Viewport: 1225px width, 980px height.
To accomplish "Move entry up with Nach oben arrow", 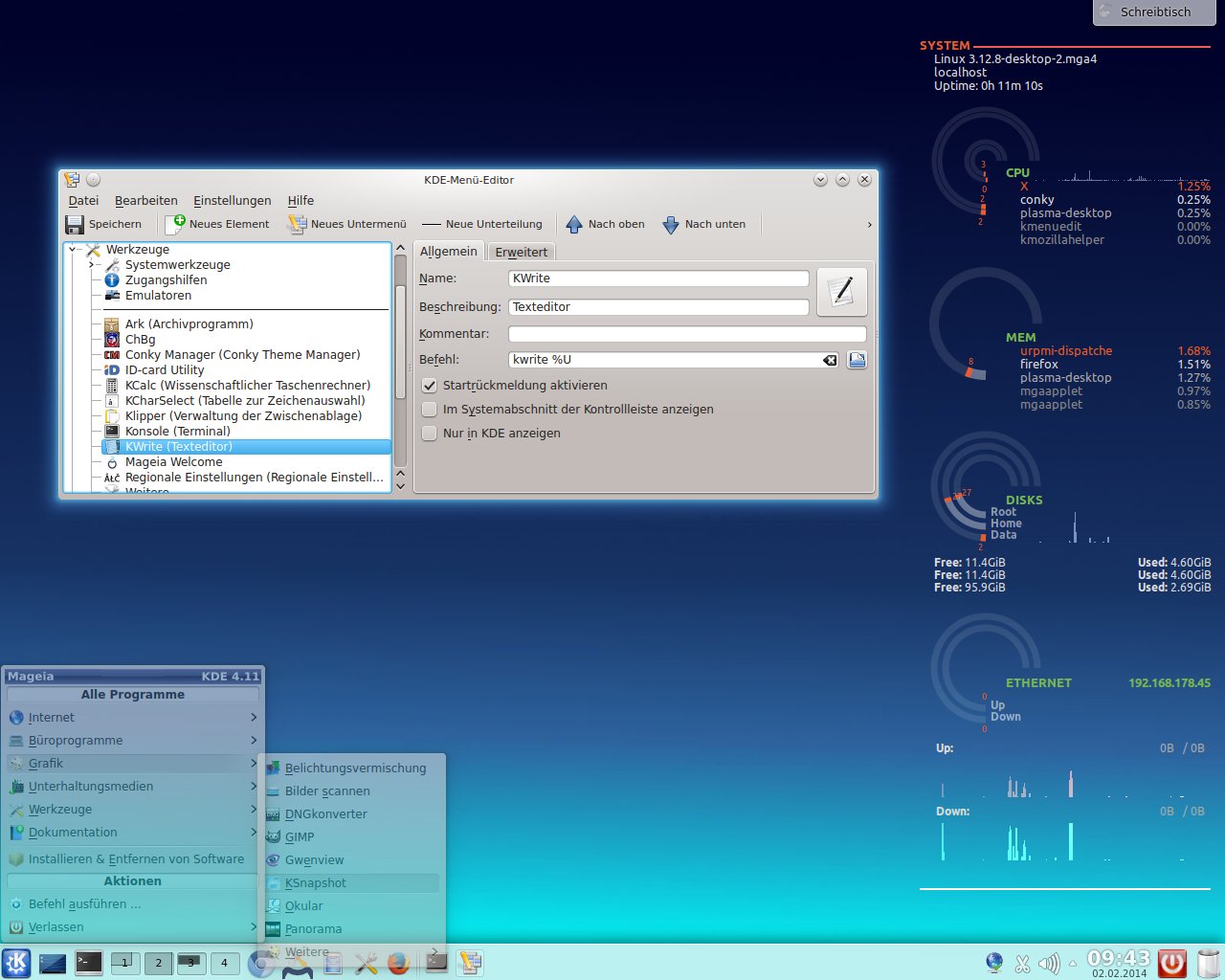I will coord(573,224).
